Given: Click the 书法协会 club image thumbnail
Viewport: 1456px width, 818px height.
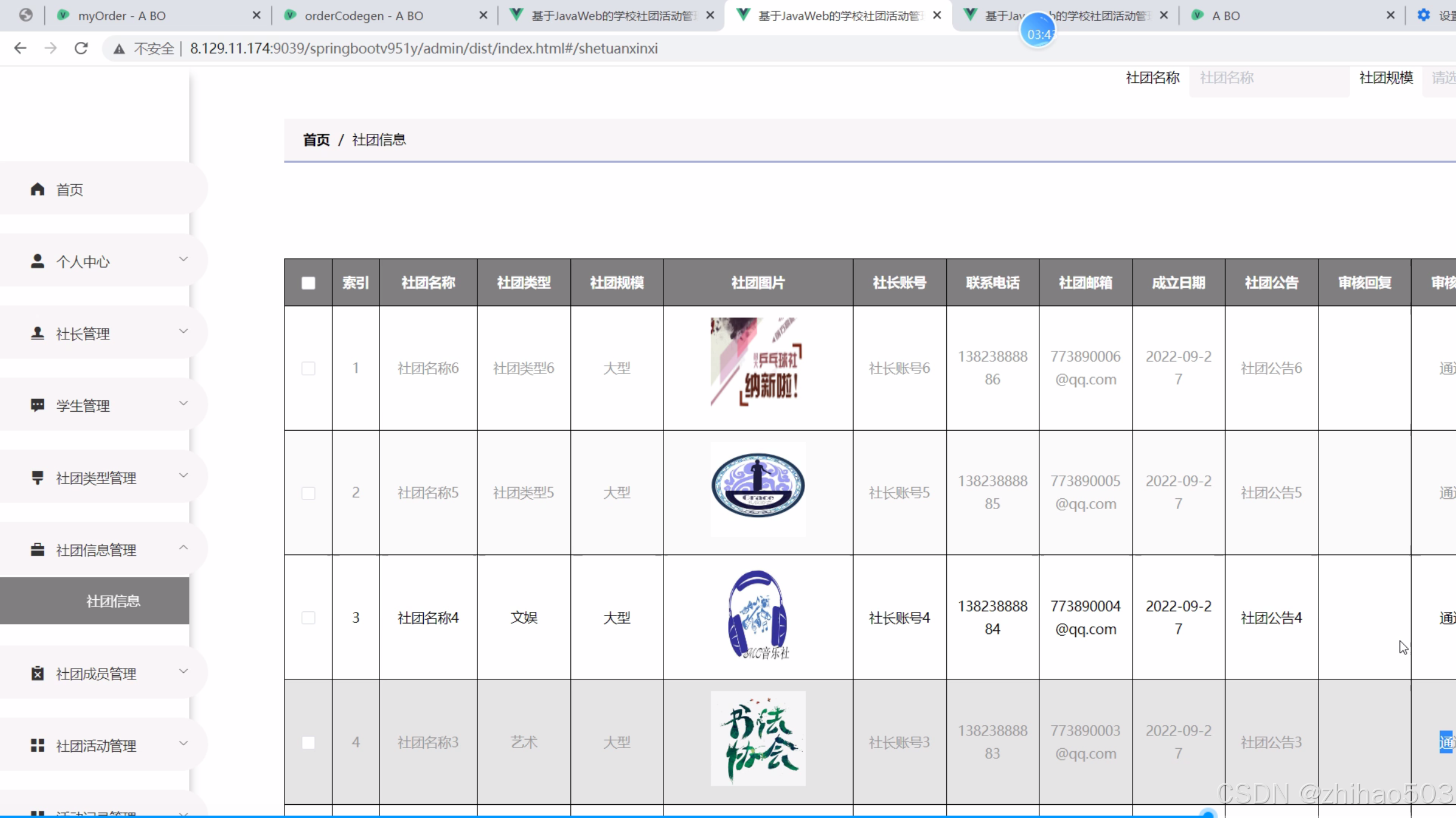Looking at the screenshot, I should [758, 739].
